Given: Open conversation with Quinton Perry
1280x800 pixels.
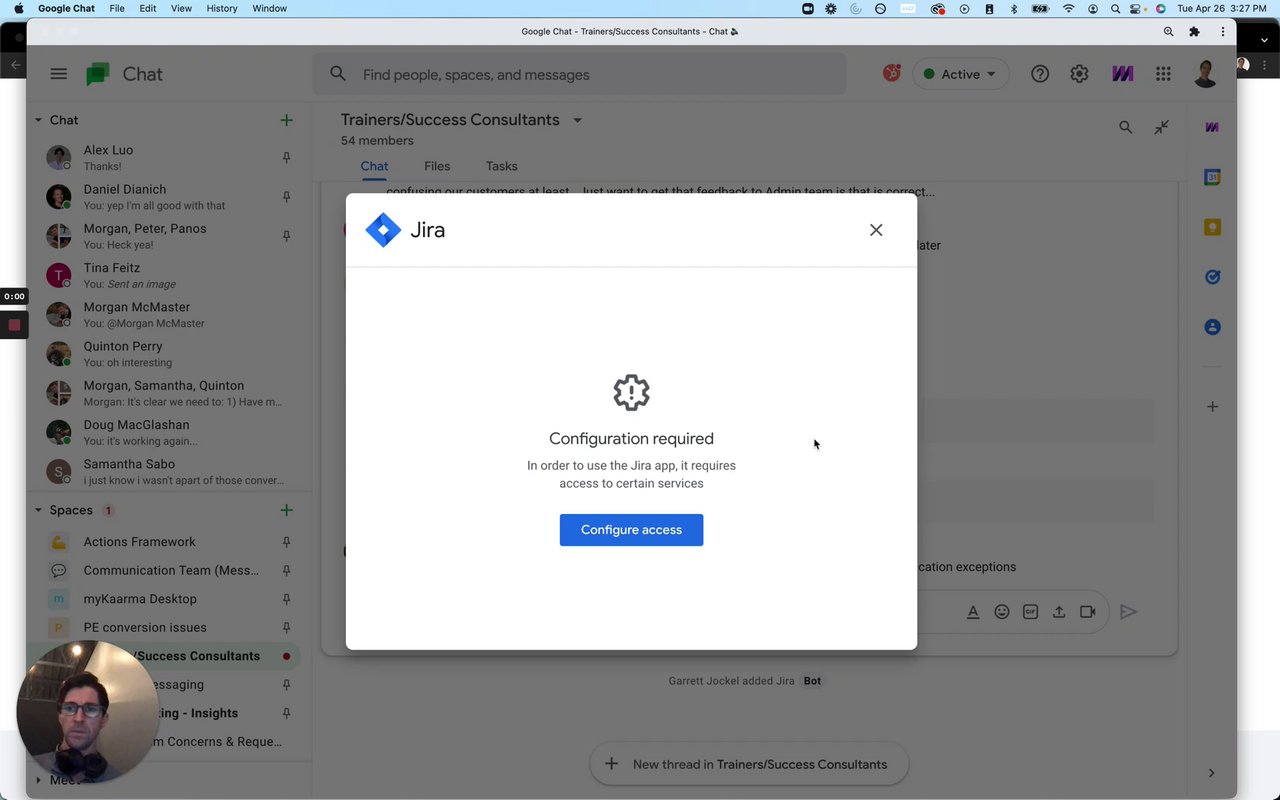Looking at the screenshot, I should tap(168, 354).
